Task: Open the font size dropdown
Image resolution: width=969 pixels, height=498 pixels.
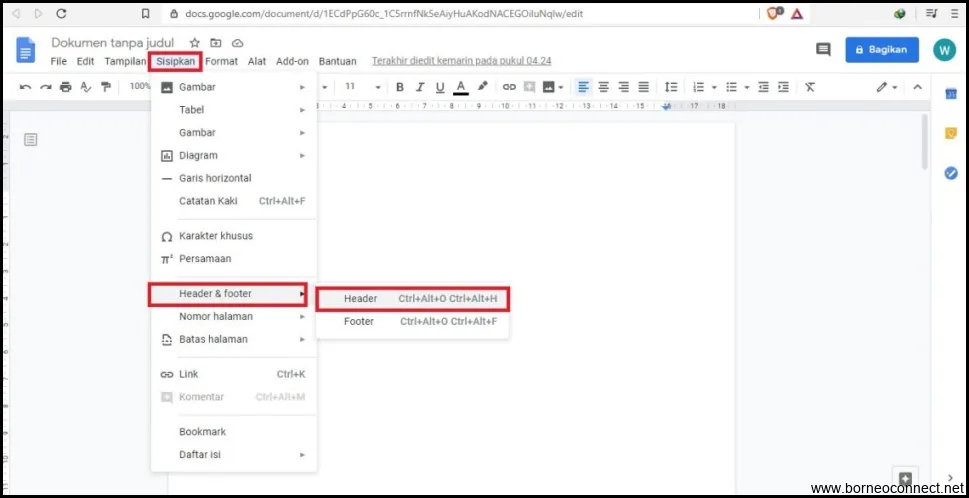Action: point(363,87)
